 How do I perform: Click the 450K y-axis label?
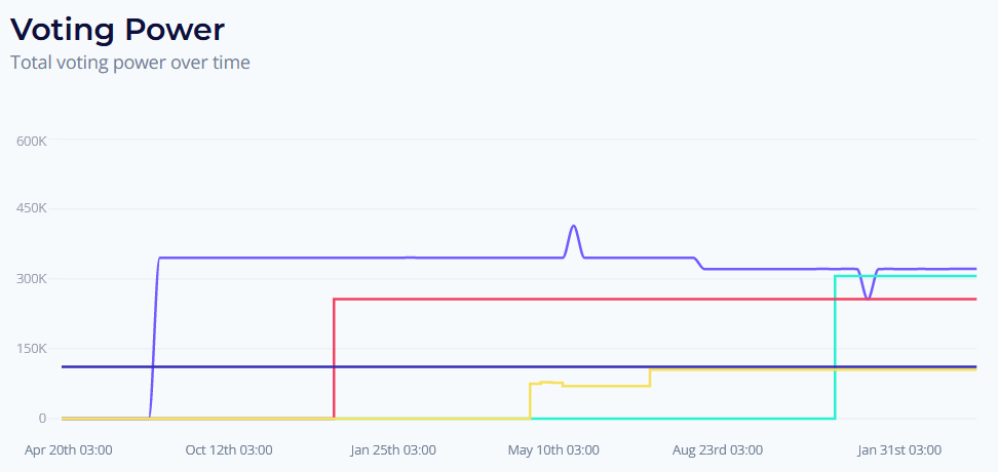[x=32, y=209]
